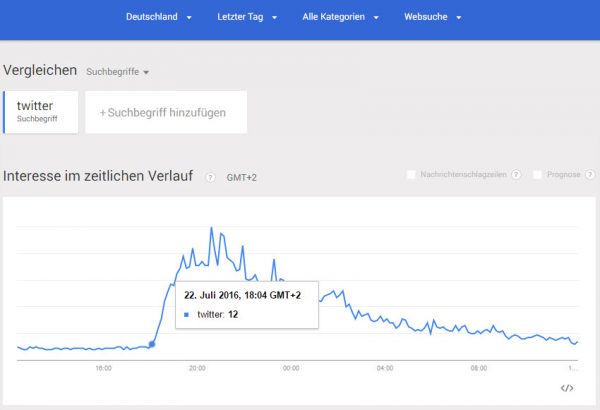The image size is (600, 410).
Task: Select the twitter search term card
Action: point(40,112)
